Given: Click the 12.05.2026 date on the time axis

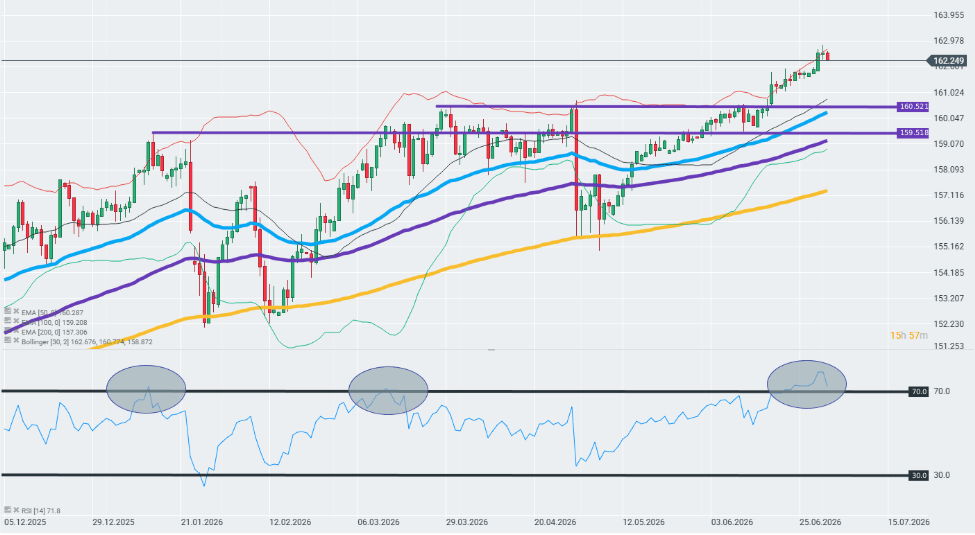Looking at the screenshot, I should click(x=644, y=522).
